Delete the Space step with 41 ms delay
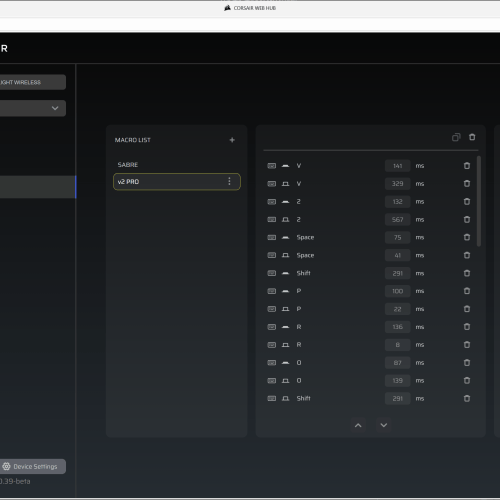Viewport: 500px width, 500px height. 467,255
